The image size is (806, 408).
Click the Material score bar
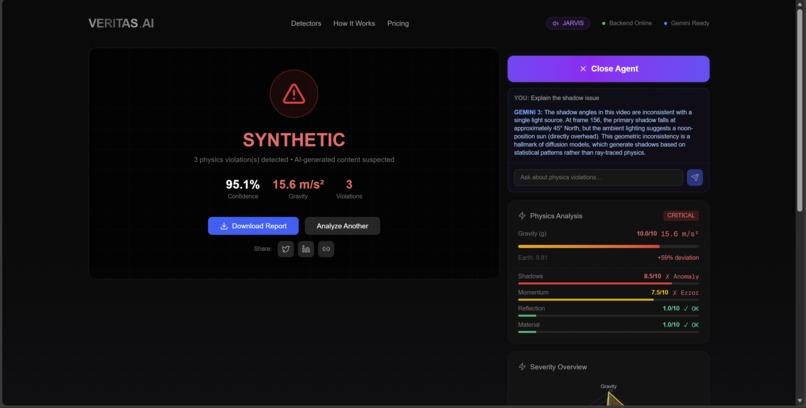(x=608, y=332)
